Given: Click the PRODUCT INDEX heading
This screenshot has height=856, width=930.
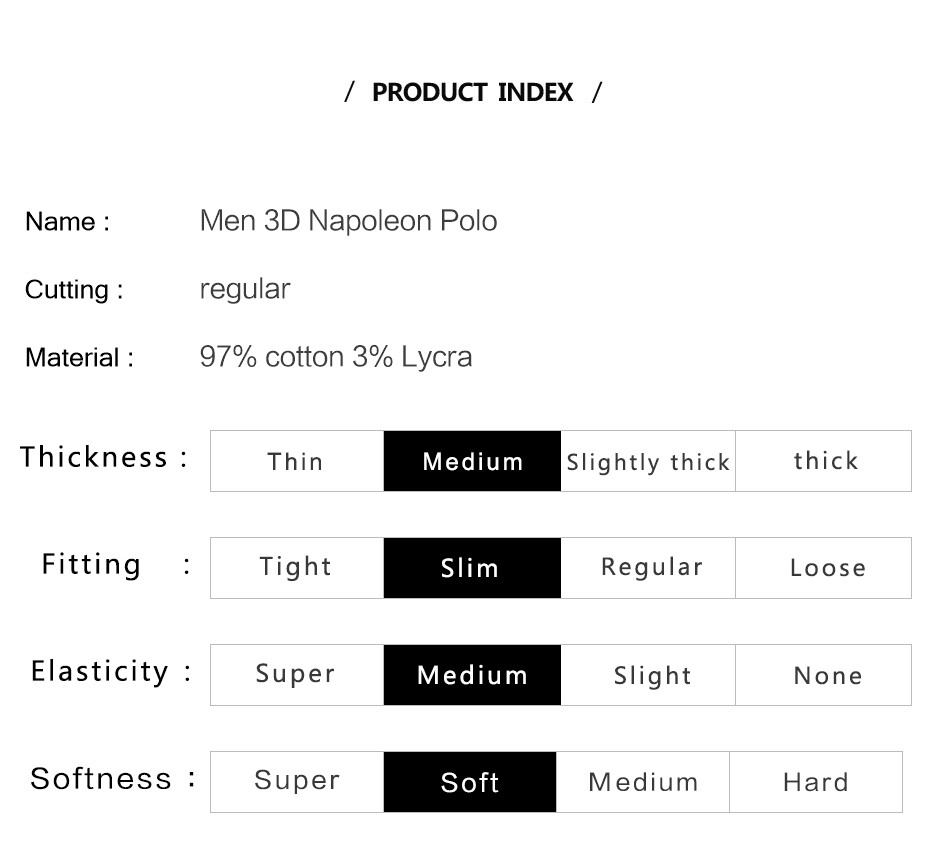Looking at the screenshot, I should (473, 93).
